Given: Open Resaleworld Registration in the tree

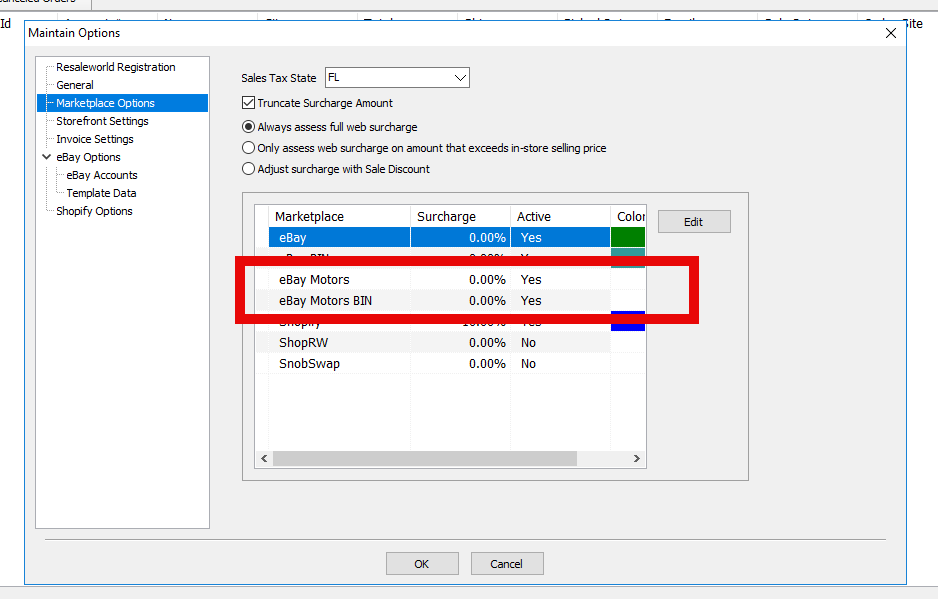Looking at the screenshot, I should click(115, 67).
